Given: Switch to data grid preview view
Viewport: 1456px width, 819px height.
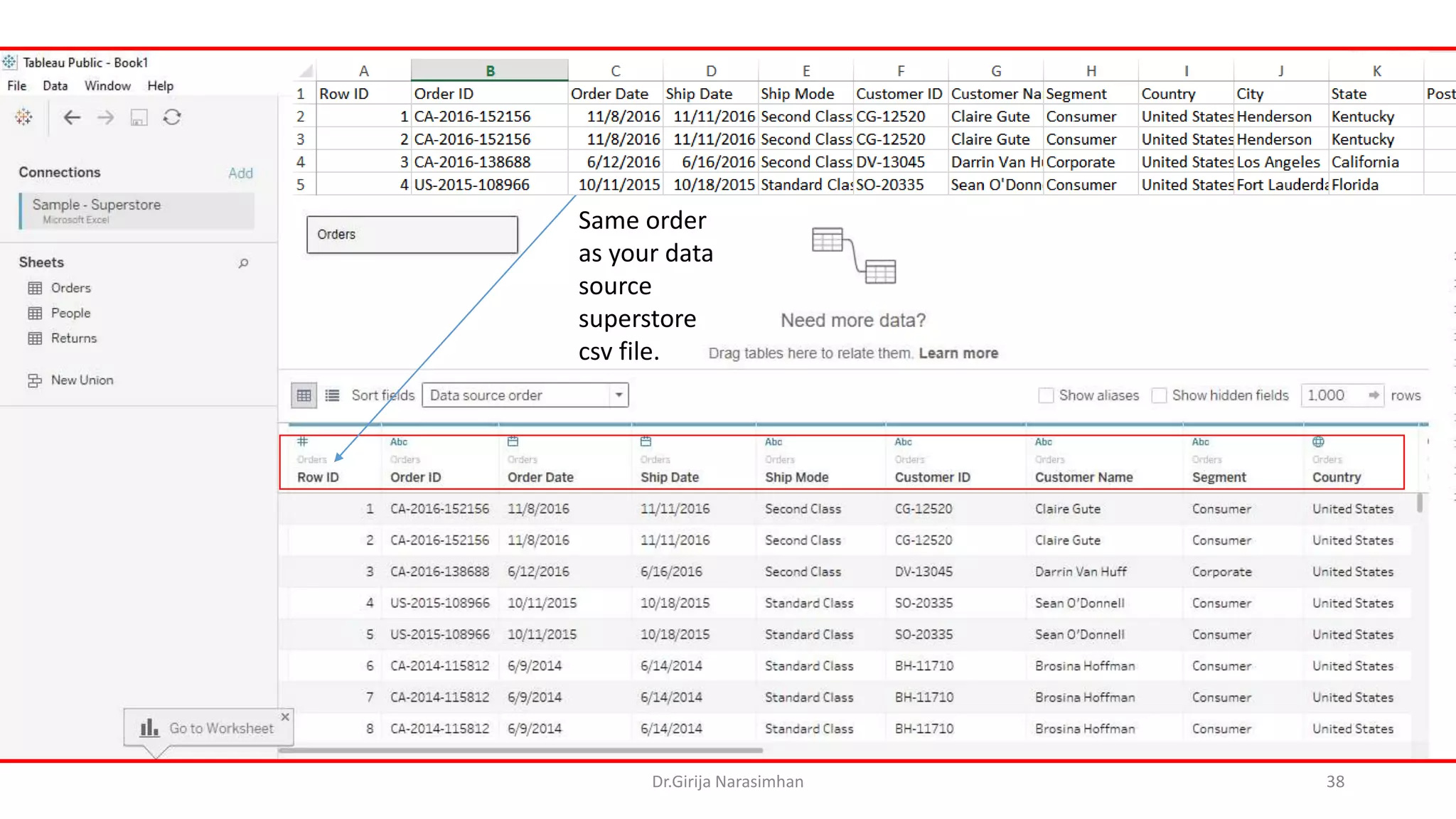Looking at the screenshot, I should [x=304, y=395].
